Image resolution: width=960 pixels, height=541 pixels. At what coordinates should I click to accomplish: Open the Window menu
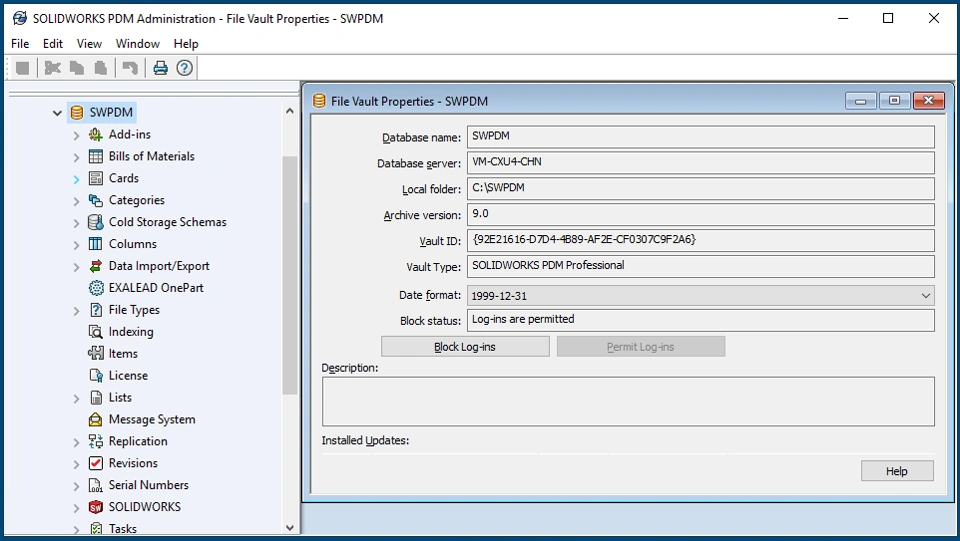click(x=137, y=44)
